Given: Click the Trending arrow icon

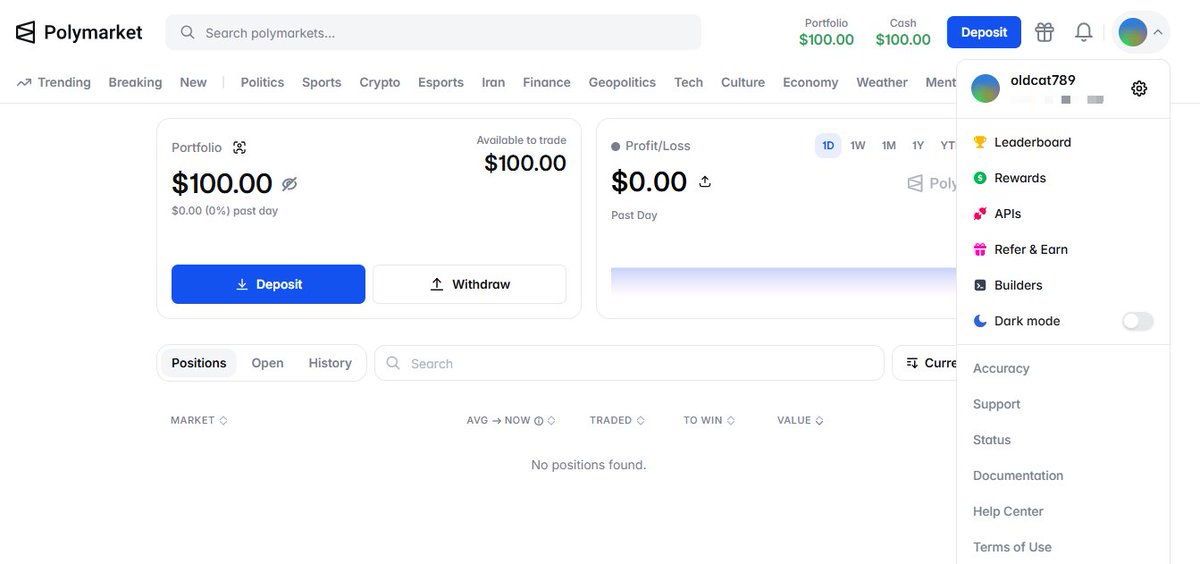Looking at the screenshot, I should 24,82.
